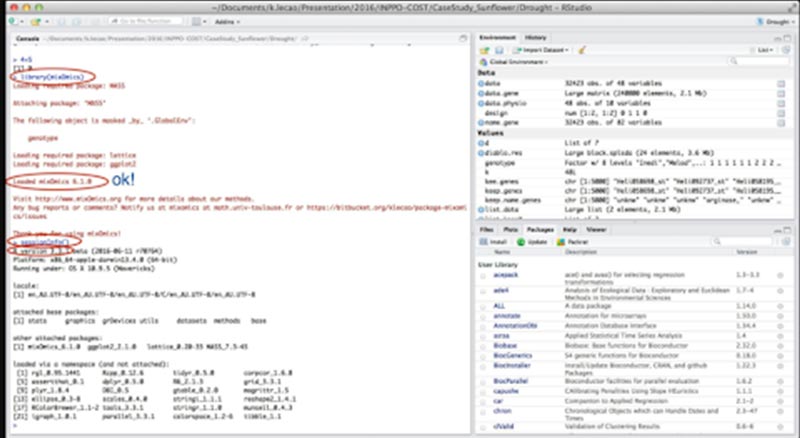Remove the acepack package icon

click(x=780, y=276)
